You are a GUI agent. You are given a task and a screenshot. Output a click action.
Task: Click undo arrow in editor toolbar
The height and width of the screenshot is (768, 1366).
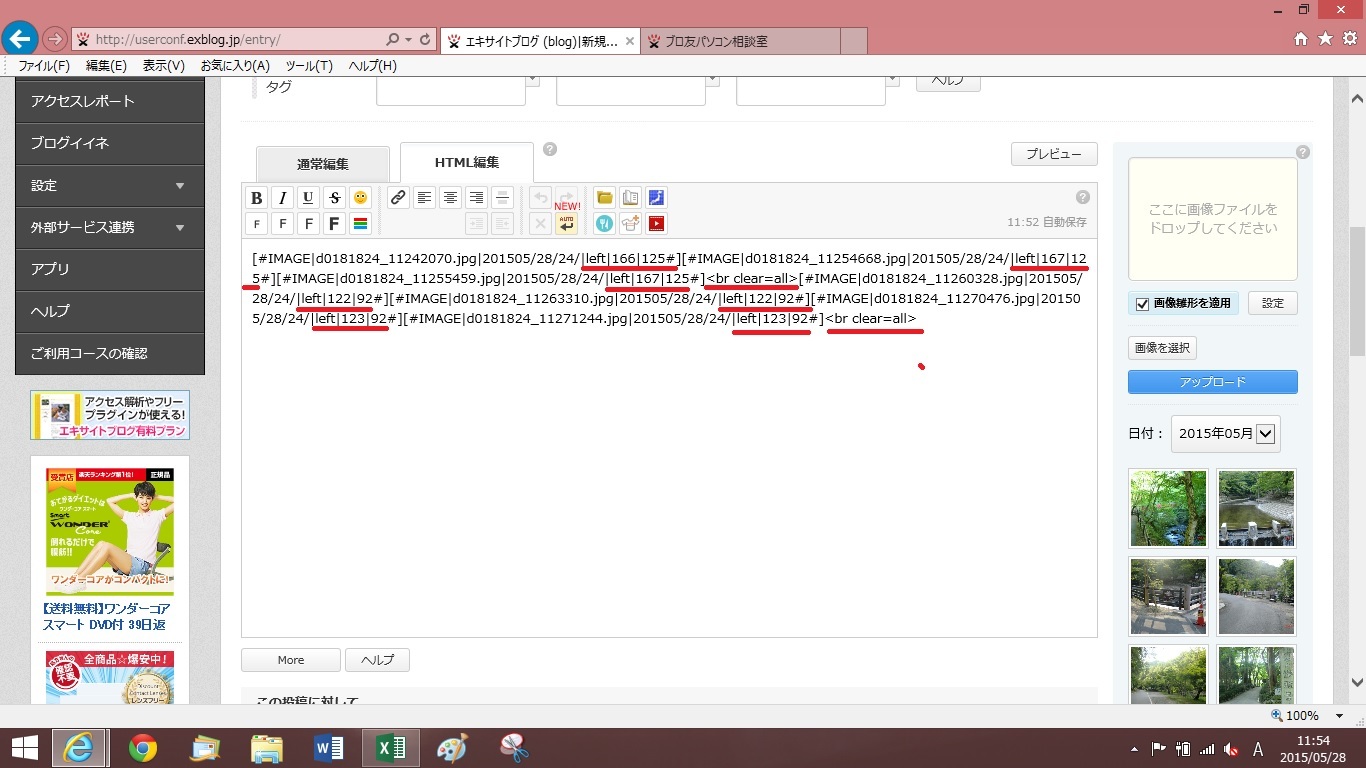pos(540,198)
